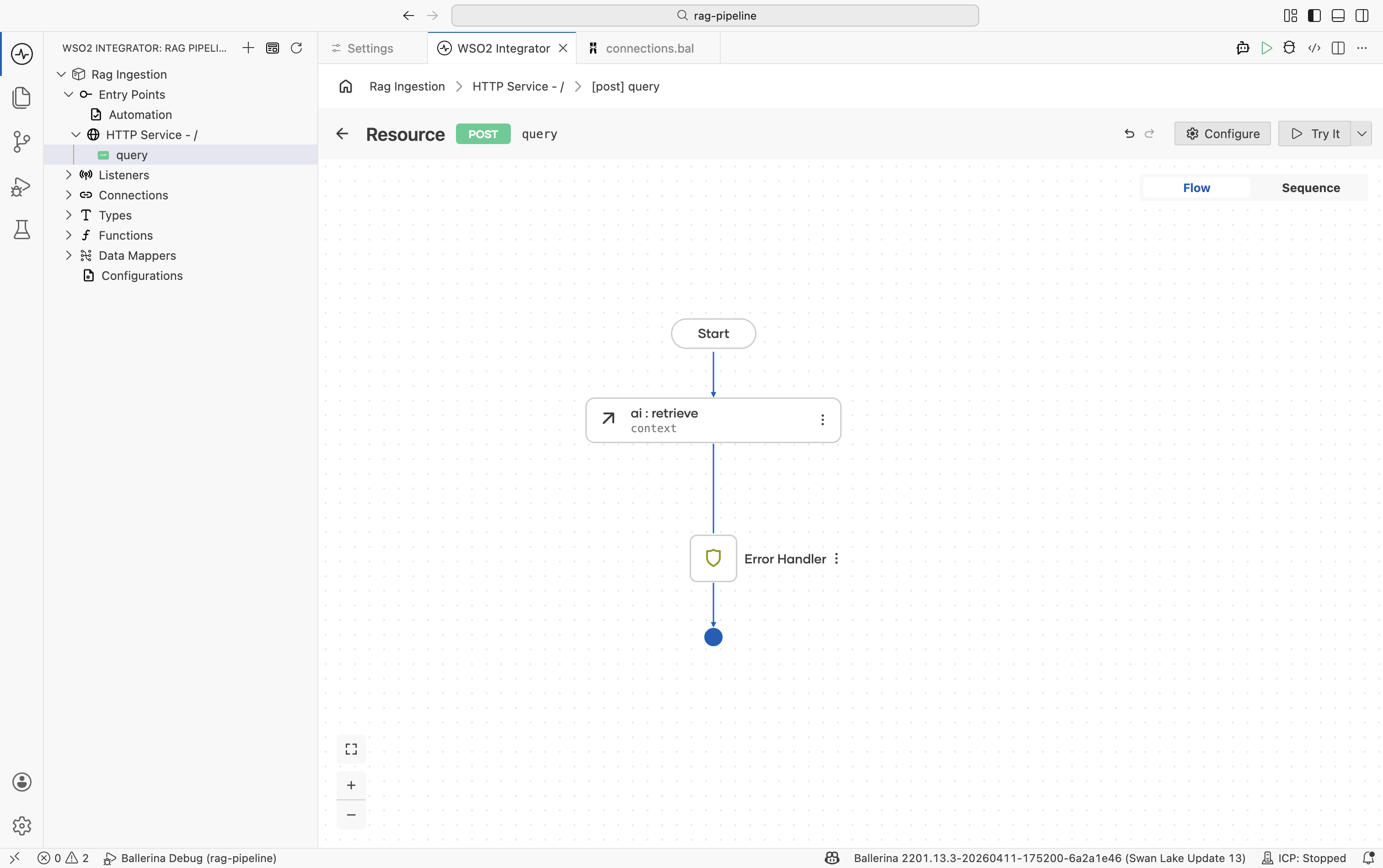
Task: Click Rag Ingestion breadcrumb
Action: pyautogui.click(x=407, y=86)
